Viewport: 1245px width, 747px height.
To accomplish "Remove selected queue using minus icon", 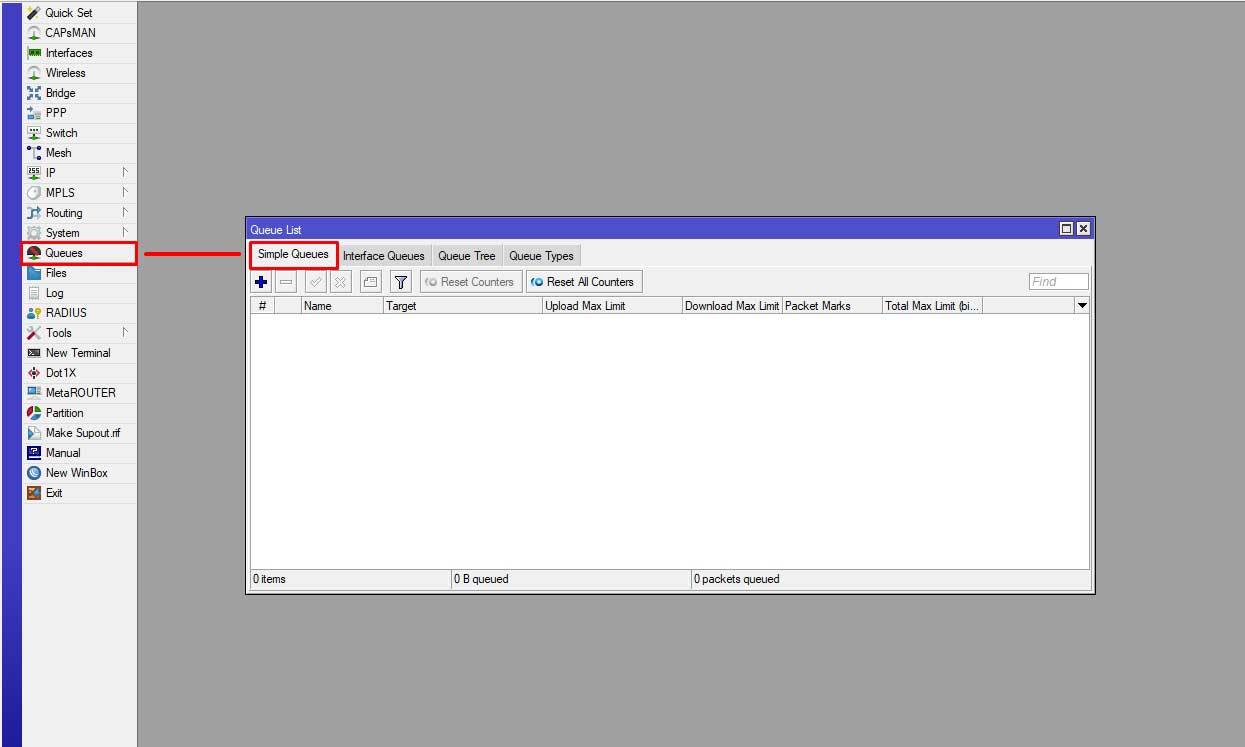I will click(286, 281).
